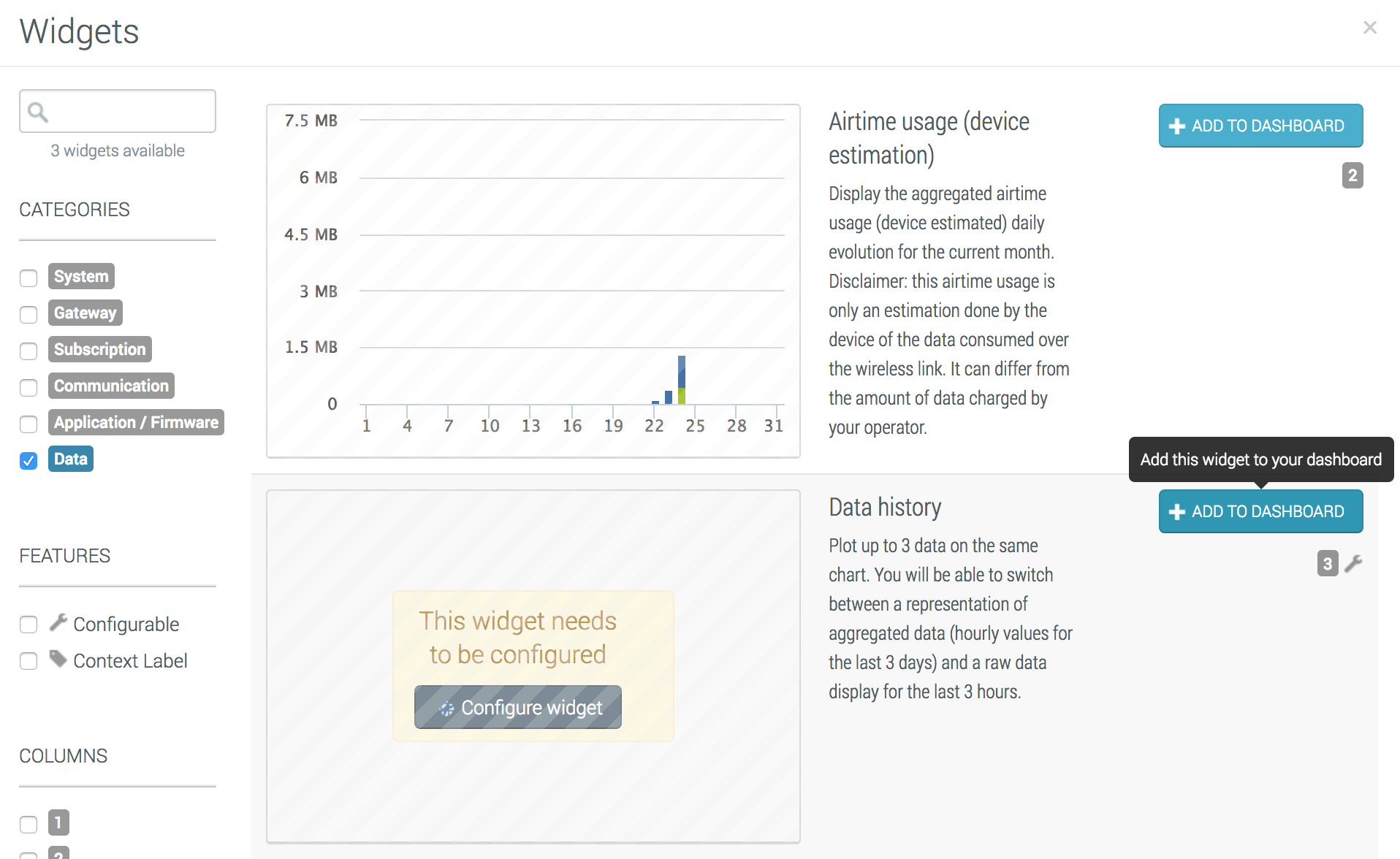
Task: Click the gear icon on Configure widget
Action: click(x=446, y=708)
